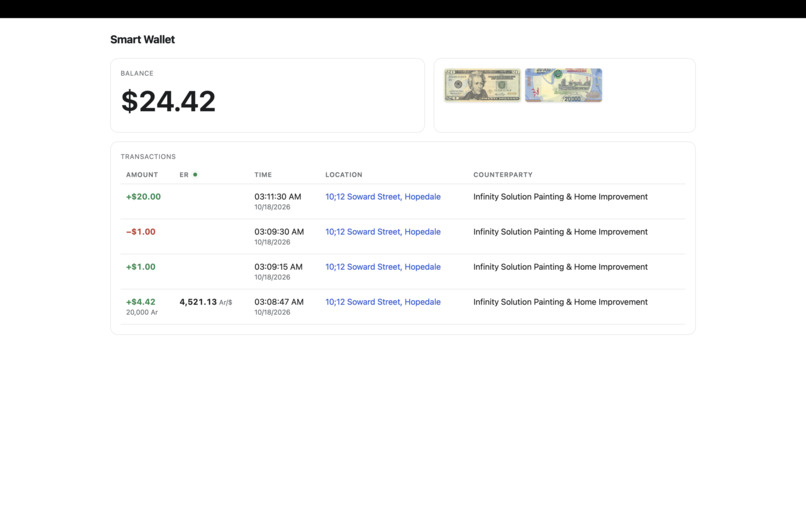Image resolution: width=806 pixels, height=524 pixels.
Task: Click counterparty name in the −$1.00 row
Action: pos(560,231)
